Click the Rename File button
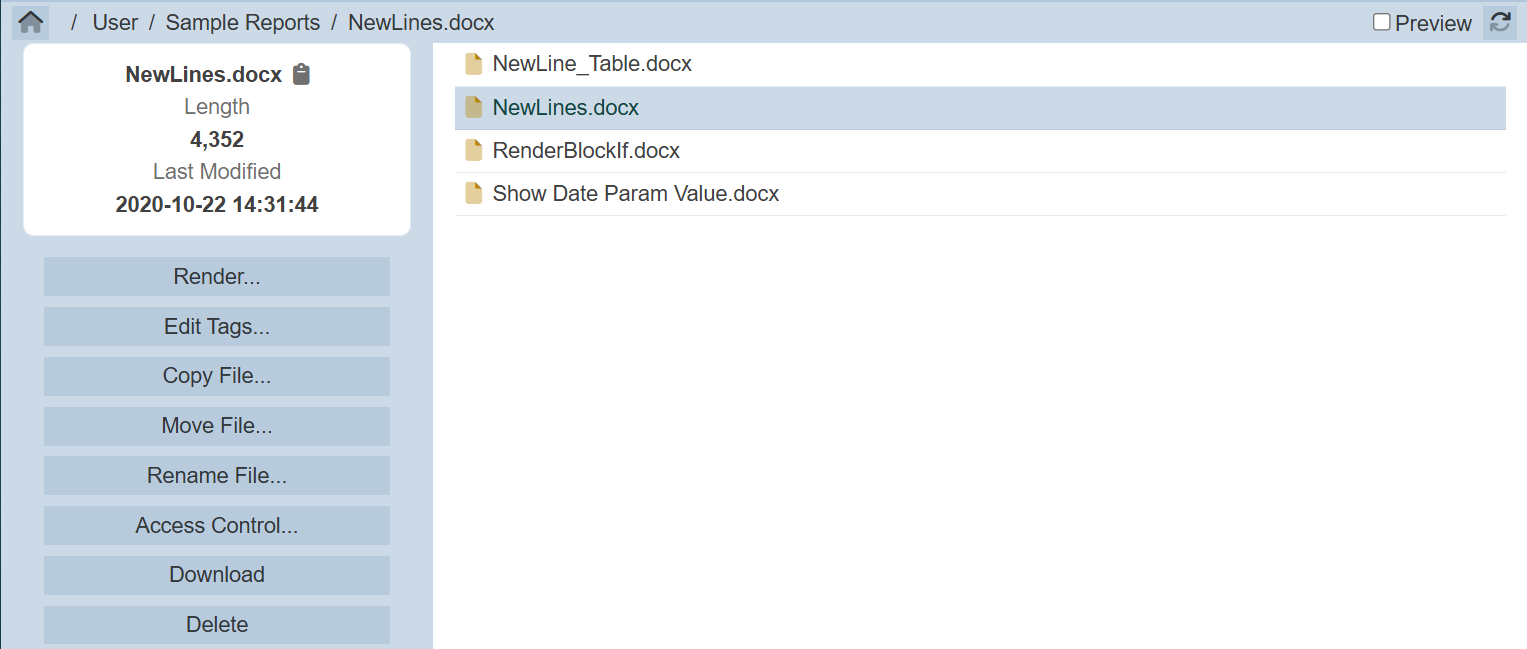Viewport: 1527px width, 649px height. point(217,476)
